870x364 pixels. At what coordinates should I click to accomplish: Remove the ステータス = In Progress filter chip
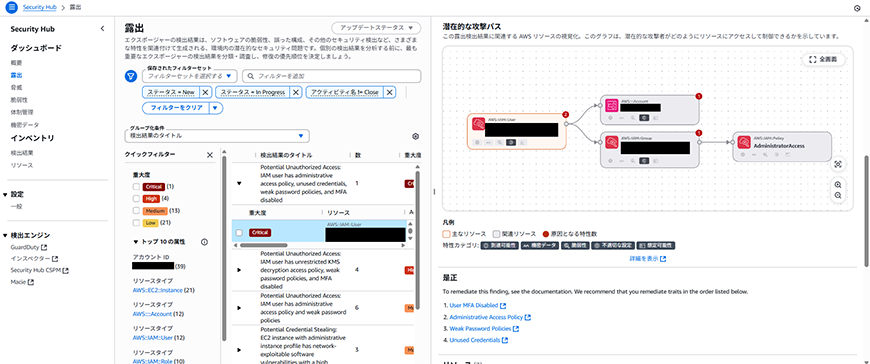coord(296,92)
